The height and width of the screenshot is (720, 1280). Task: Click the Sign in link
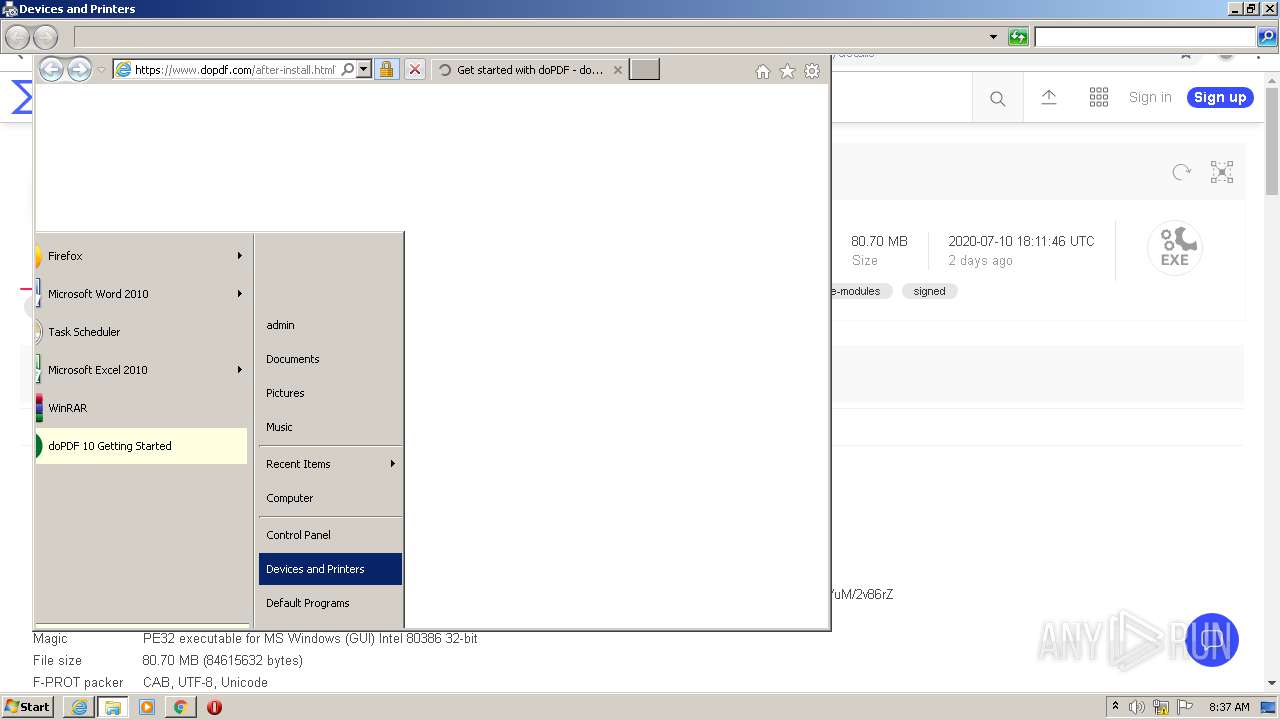pyautogui.click(x=1150, y=97)
